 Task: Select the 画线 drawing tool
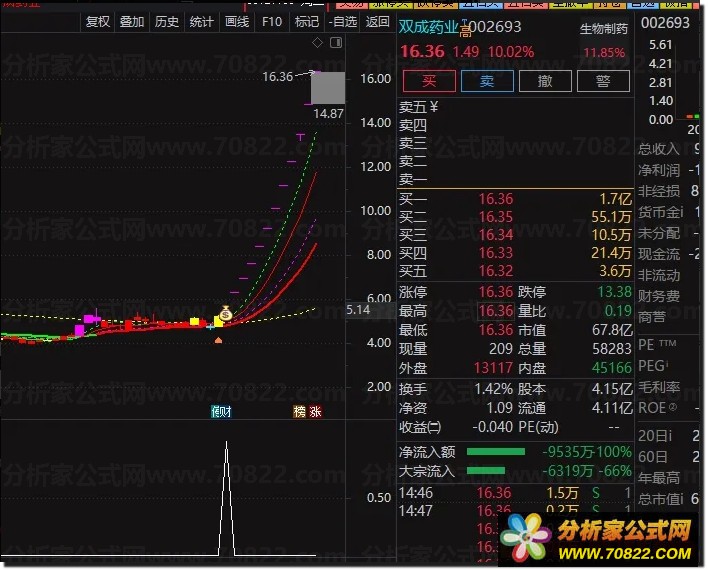pyautogui.click(x=237, y=22)
